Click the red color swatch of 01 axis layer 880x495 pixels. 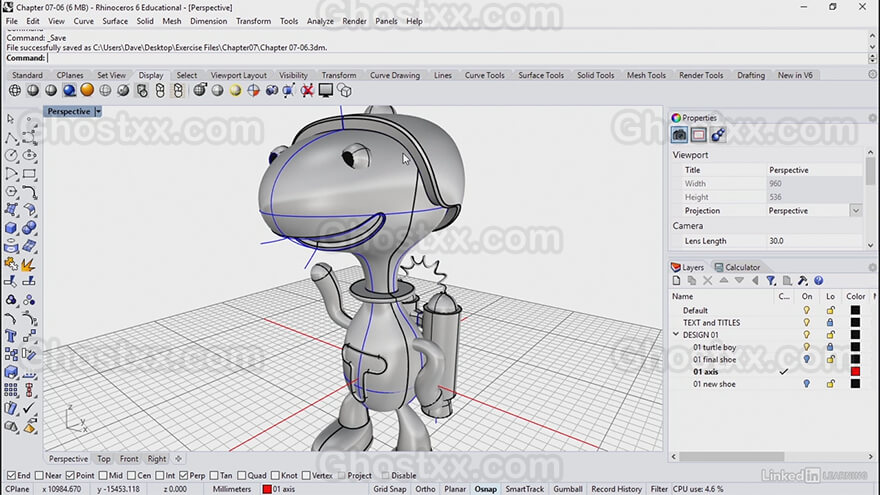(x=855, y=372)
